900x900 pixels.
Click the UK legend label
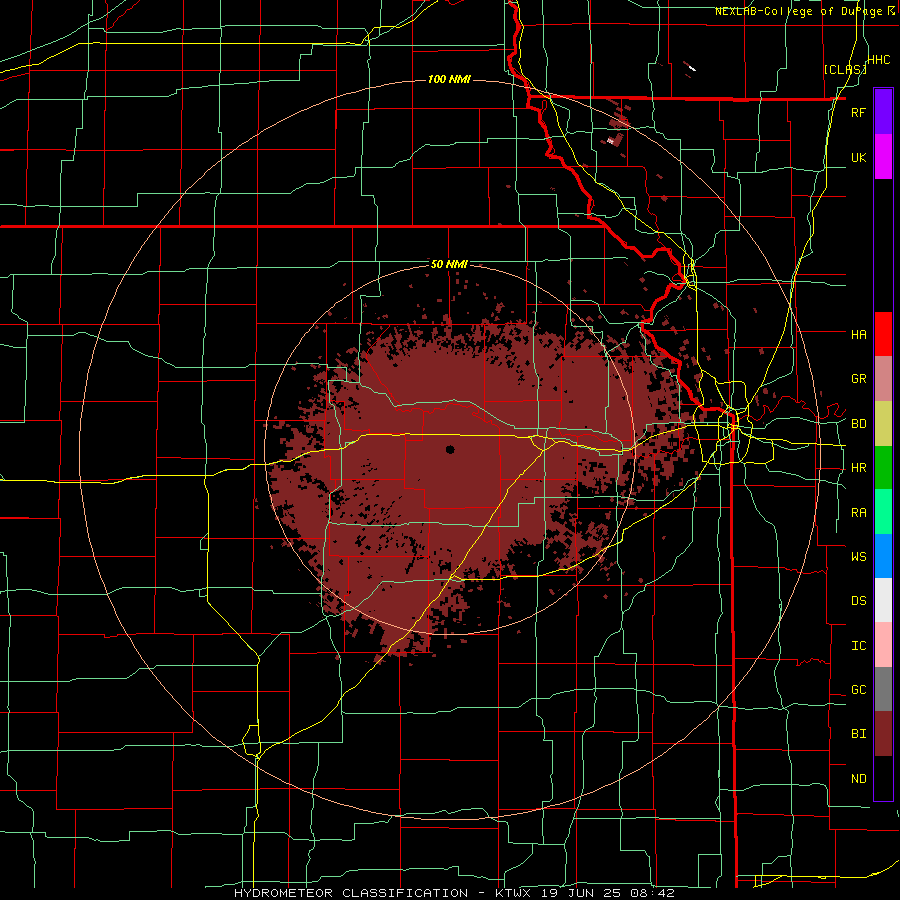[858, 157]
